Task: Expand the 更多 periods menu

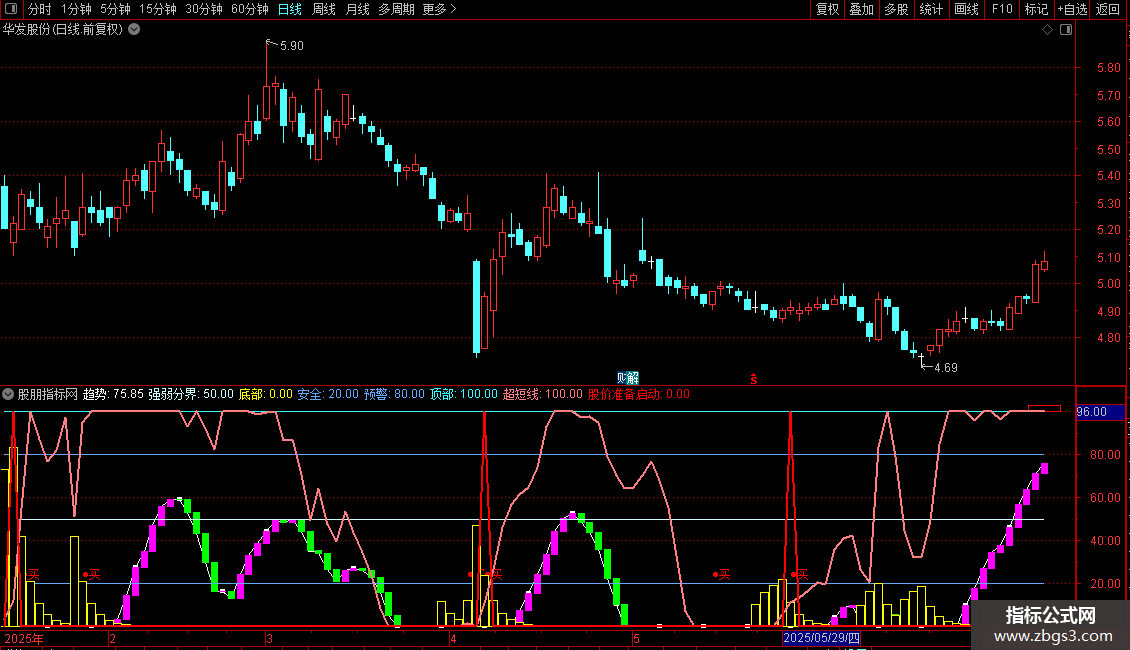Action: point(439,9)
